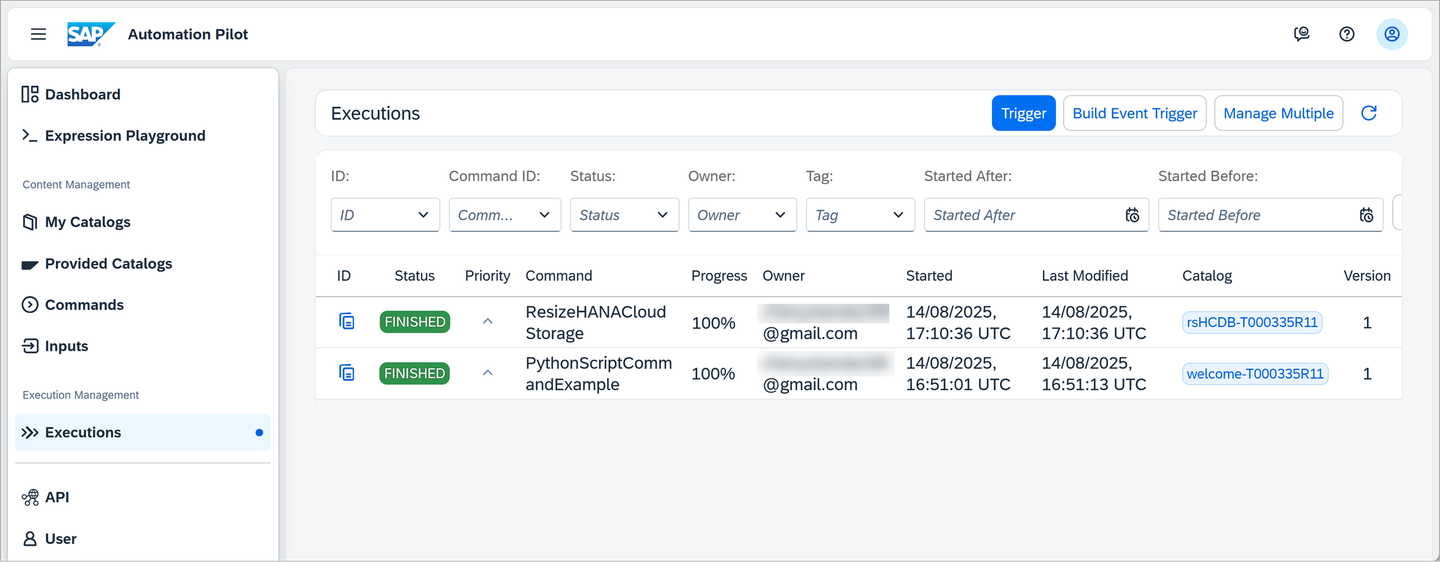Image resolution: width=1440 pixels, height=562 pixels.
Task: Open the help question mark icon
Action: coord(1347,34)
